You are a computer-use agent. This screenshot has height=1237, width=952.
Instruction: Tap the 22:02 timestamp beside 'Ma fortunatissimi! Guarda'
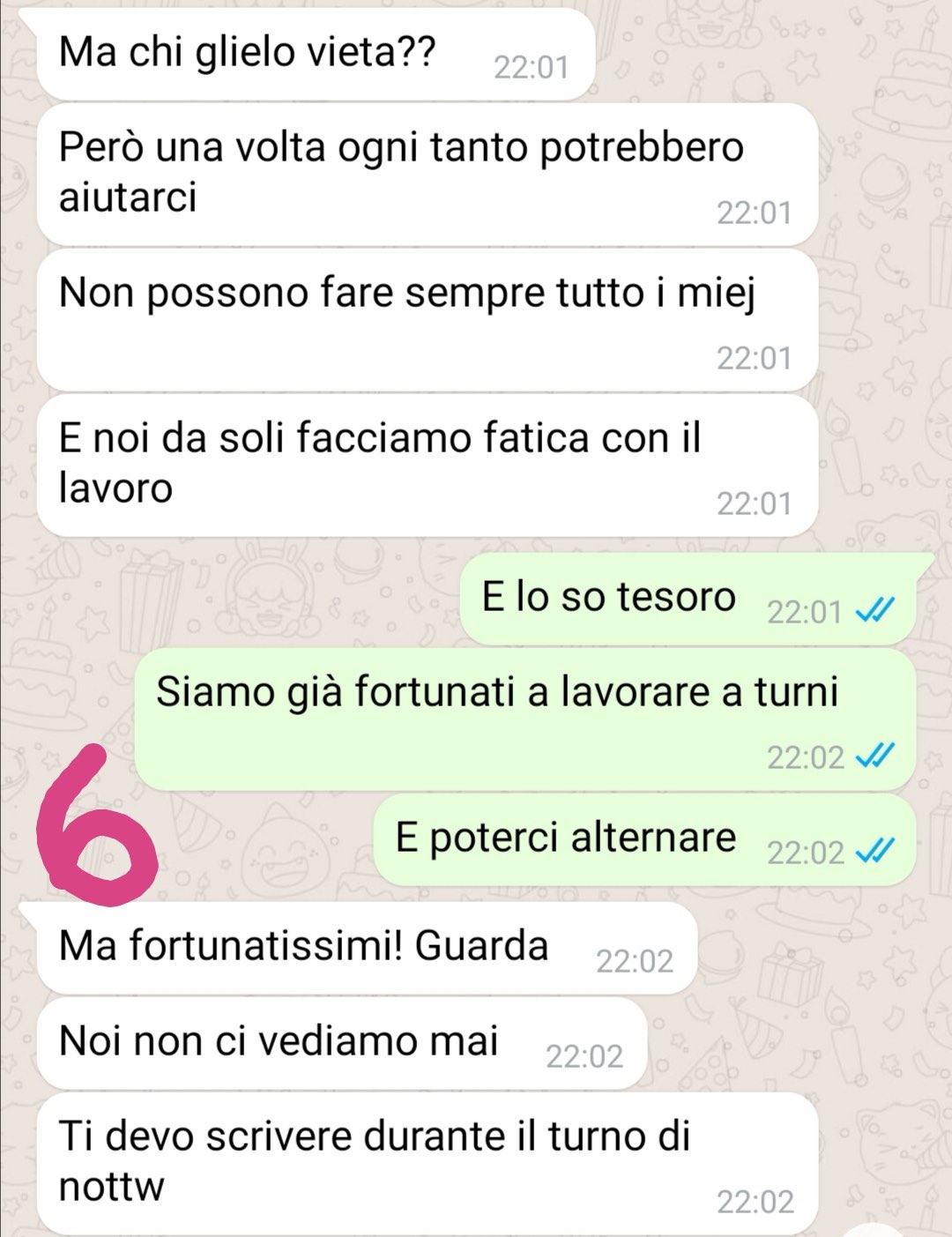635,961
